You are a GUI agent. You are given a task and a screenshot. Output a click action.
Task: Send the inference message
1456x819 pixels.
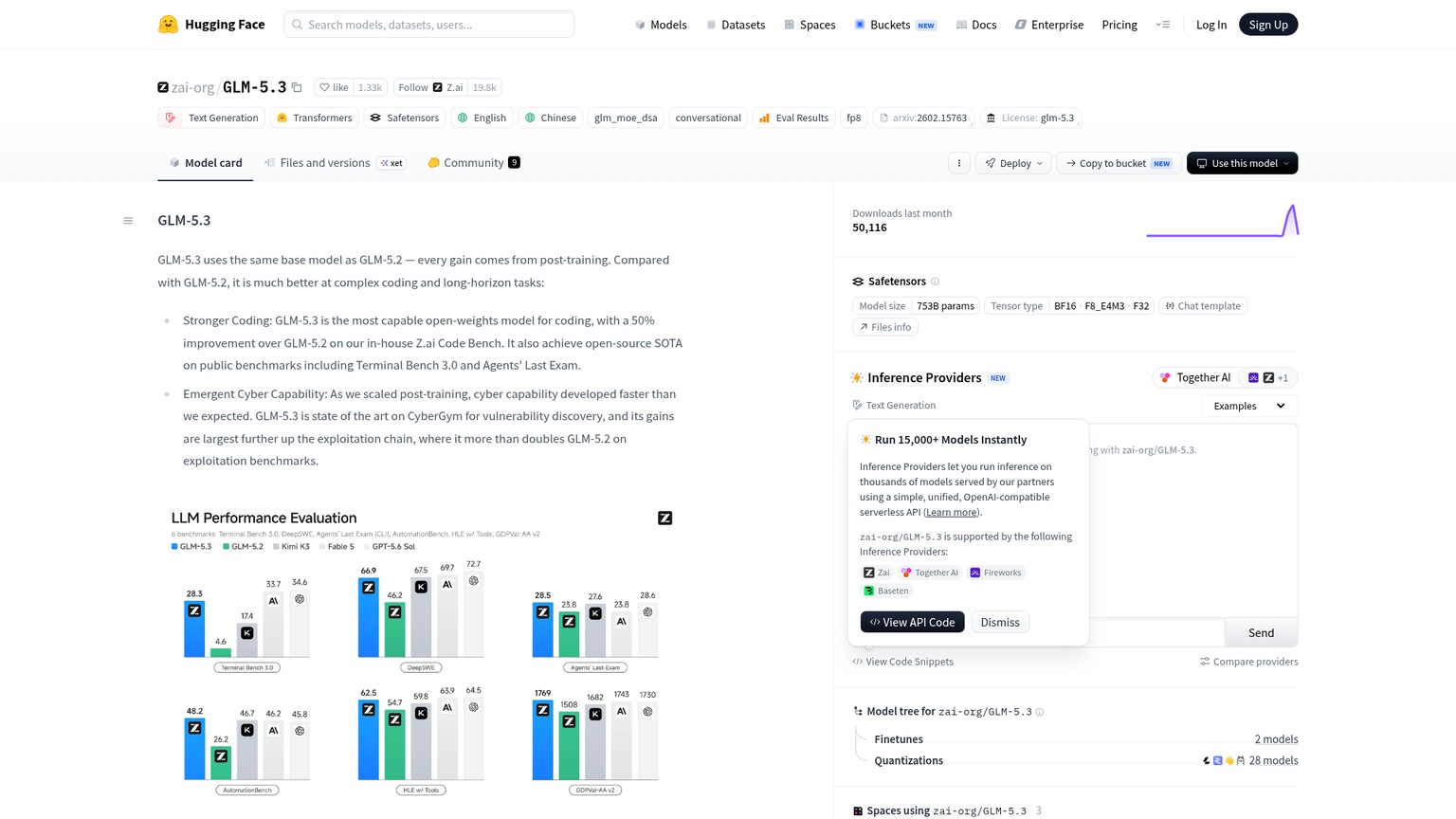[1261, 633]
